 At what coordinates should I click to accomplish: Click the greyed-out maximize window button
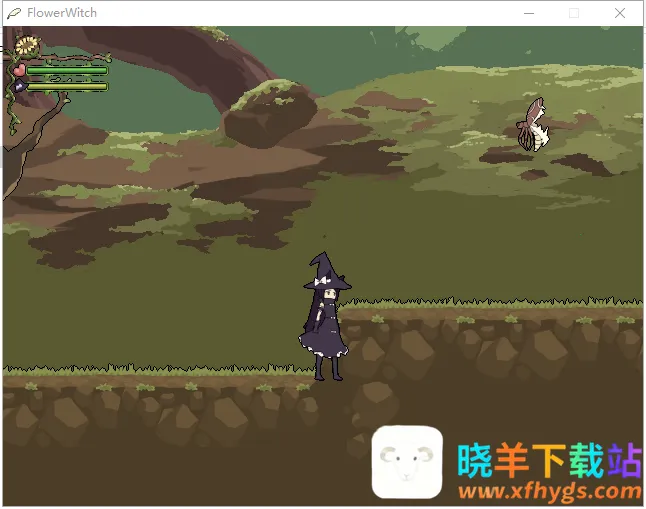coord(574,13)
